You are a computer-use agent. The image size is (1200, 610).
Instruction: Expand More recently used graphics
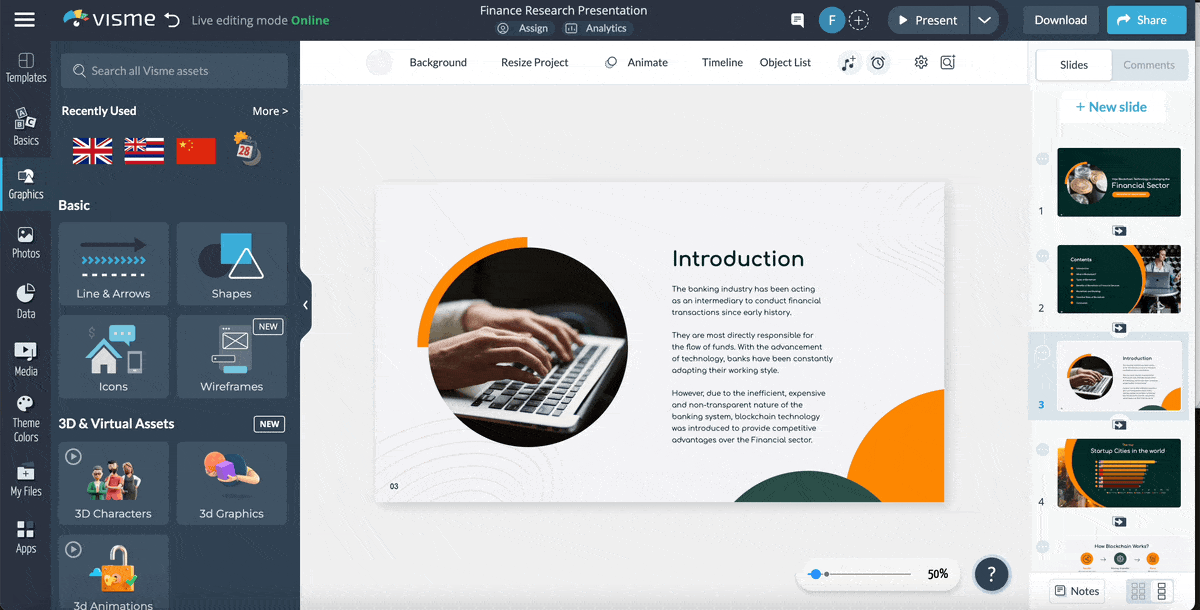270,111
